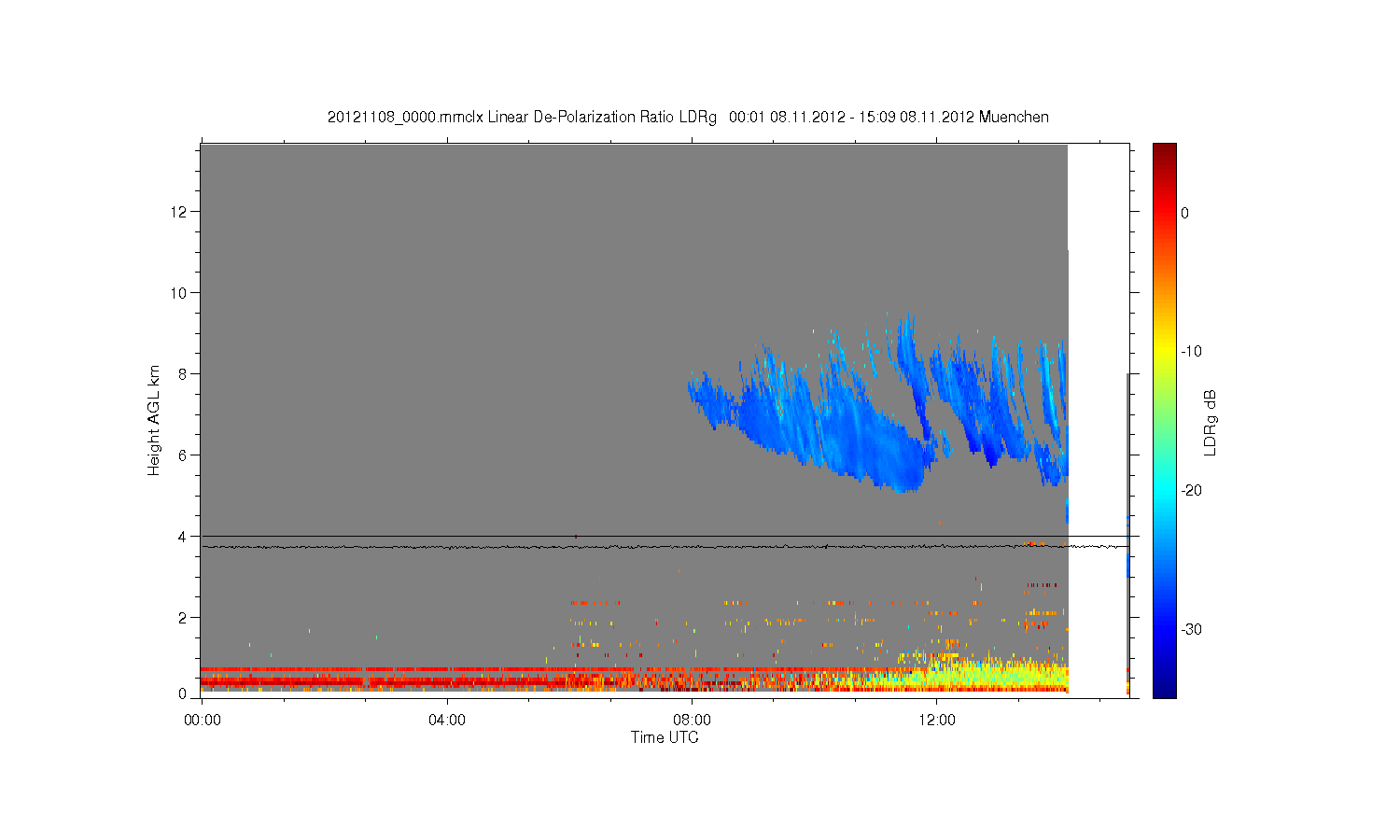The height and width of the screenshot is (840, 1400).
Task: Click the dark red top of colorbar
Action: pos(1165,151)
